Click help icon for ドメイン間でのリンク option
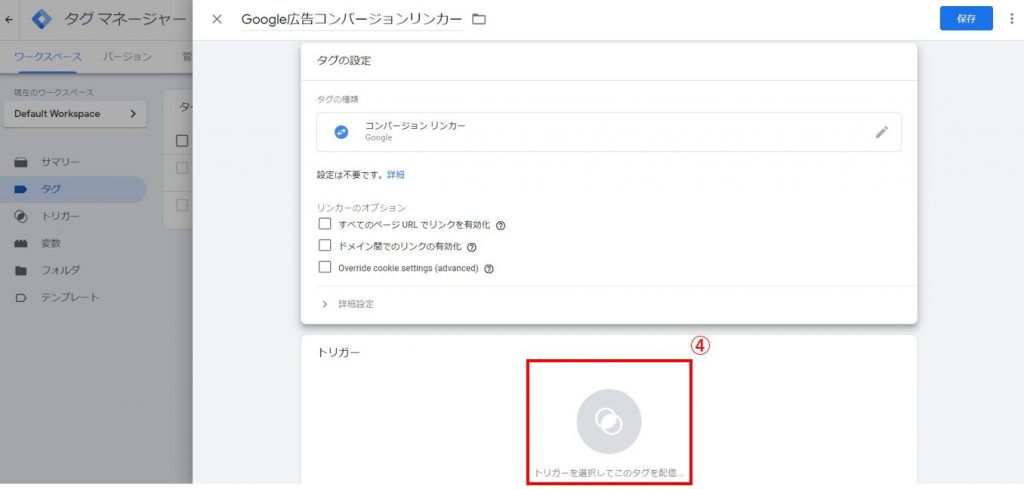 point(472,247)
